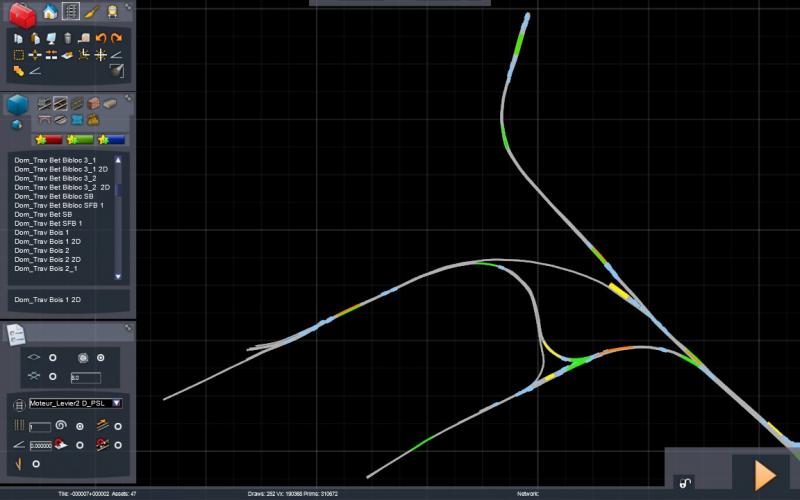Click the orange play triangle button

pos(765,476)
